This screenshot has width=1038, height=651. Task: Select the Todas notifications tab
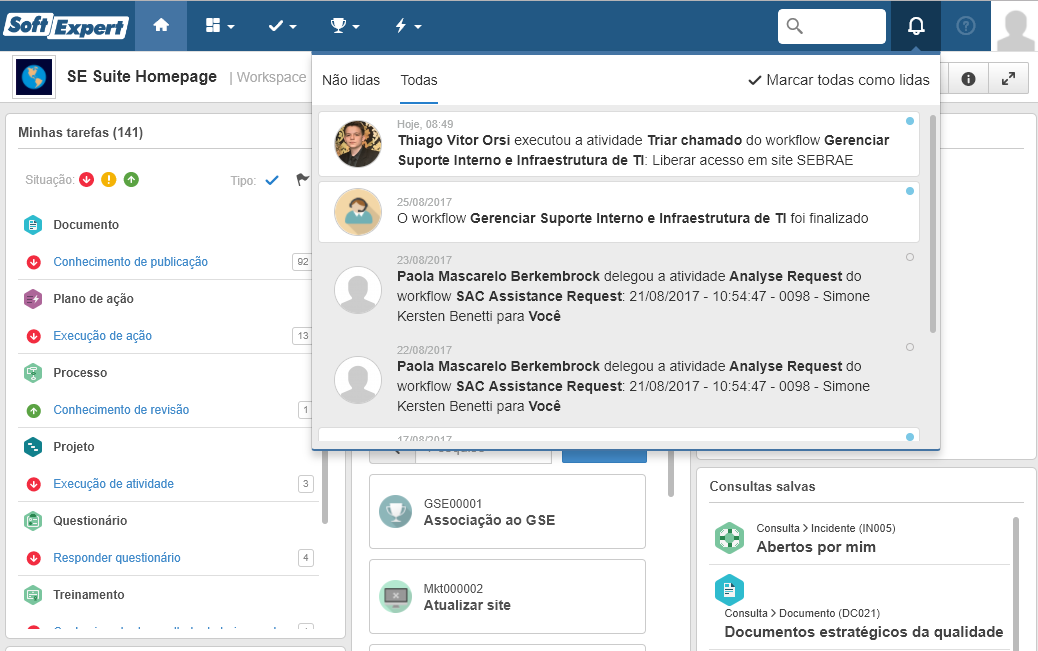pyautogui.click(x=419, y=80)
